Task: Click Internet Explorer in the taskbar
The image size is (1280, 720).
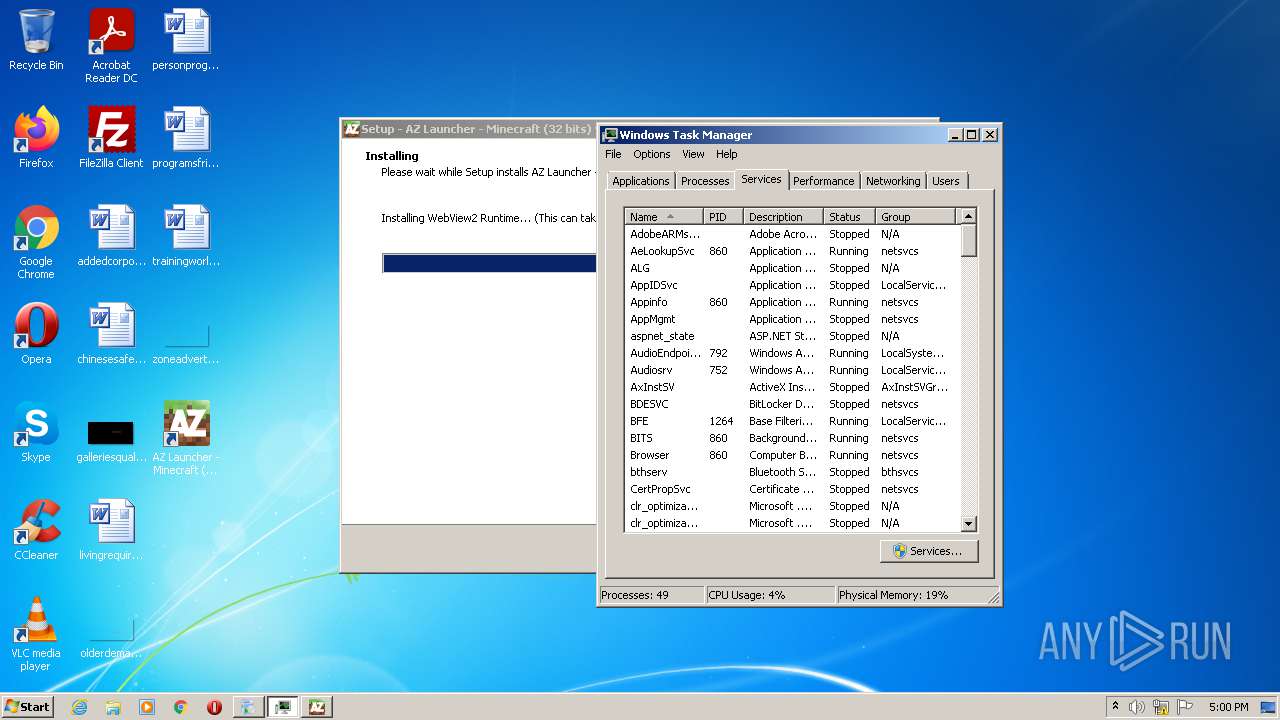Action: point(79,707)
